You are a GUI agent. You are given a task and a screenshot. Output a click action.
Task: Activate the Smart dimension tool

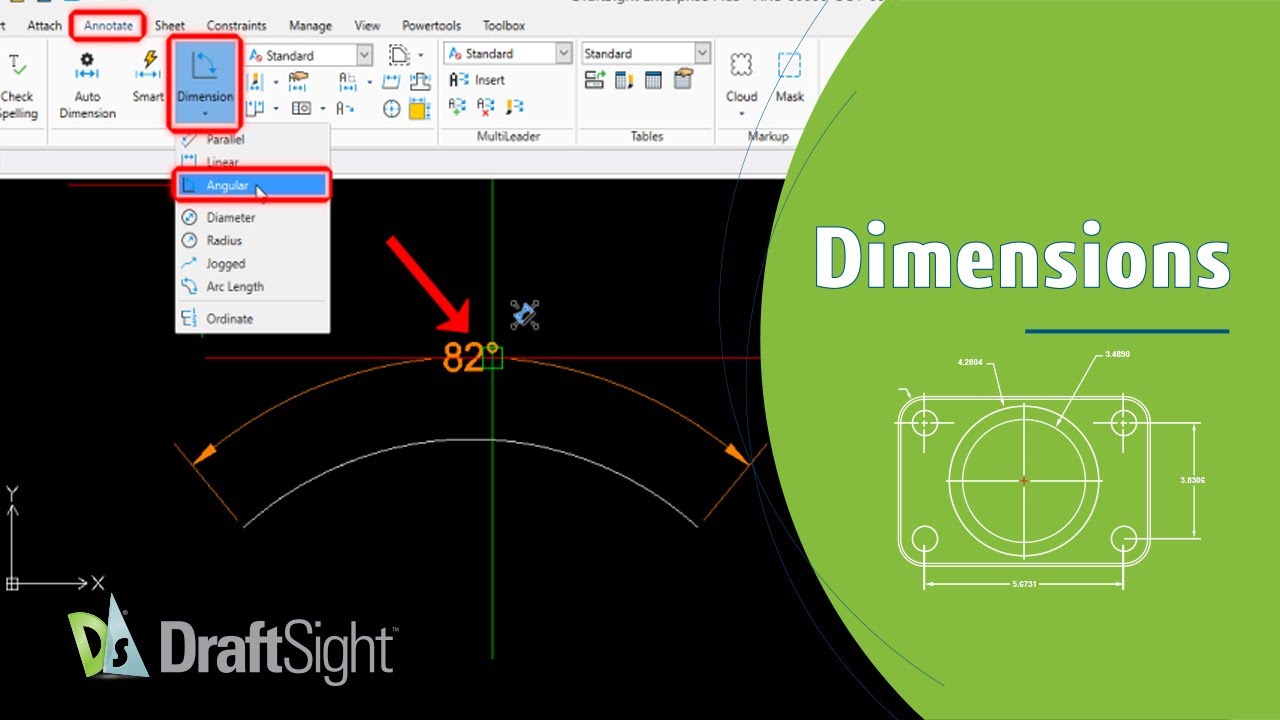point(148,78)
